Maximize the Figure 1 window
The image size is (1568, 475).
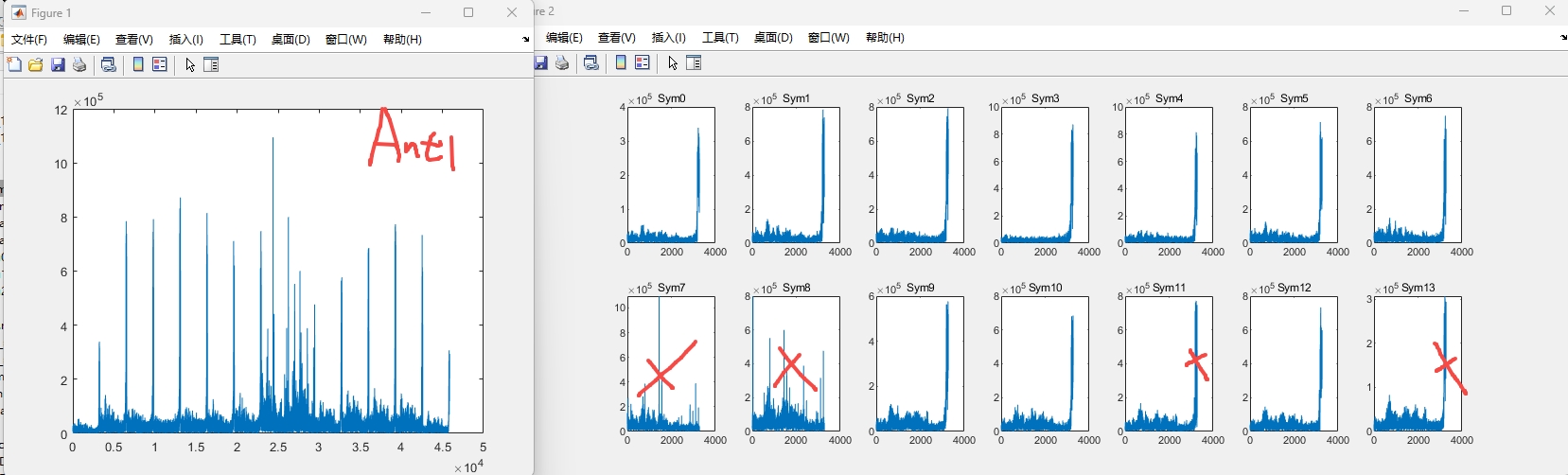pos(468,12)
